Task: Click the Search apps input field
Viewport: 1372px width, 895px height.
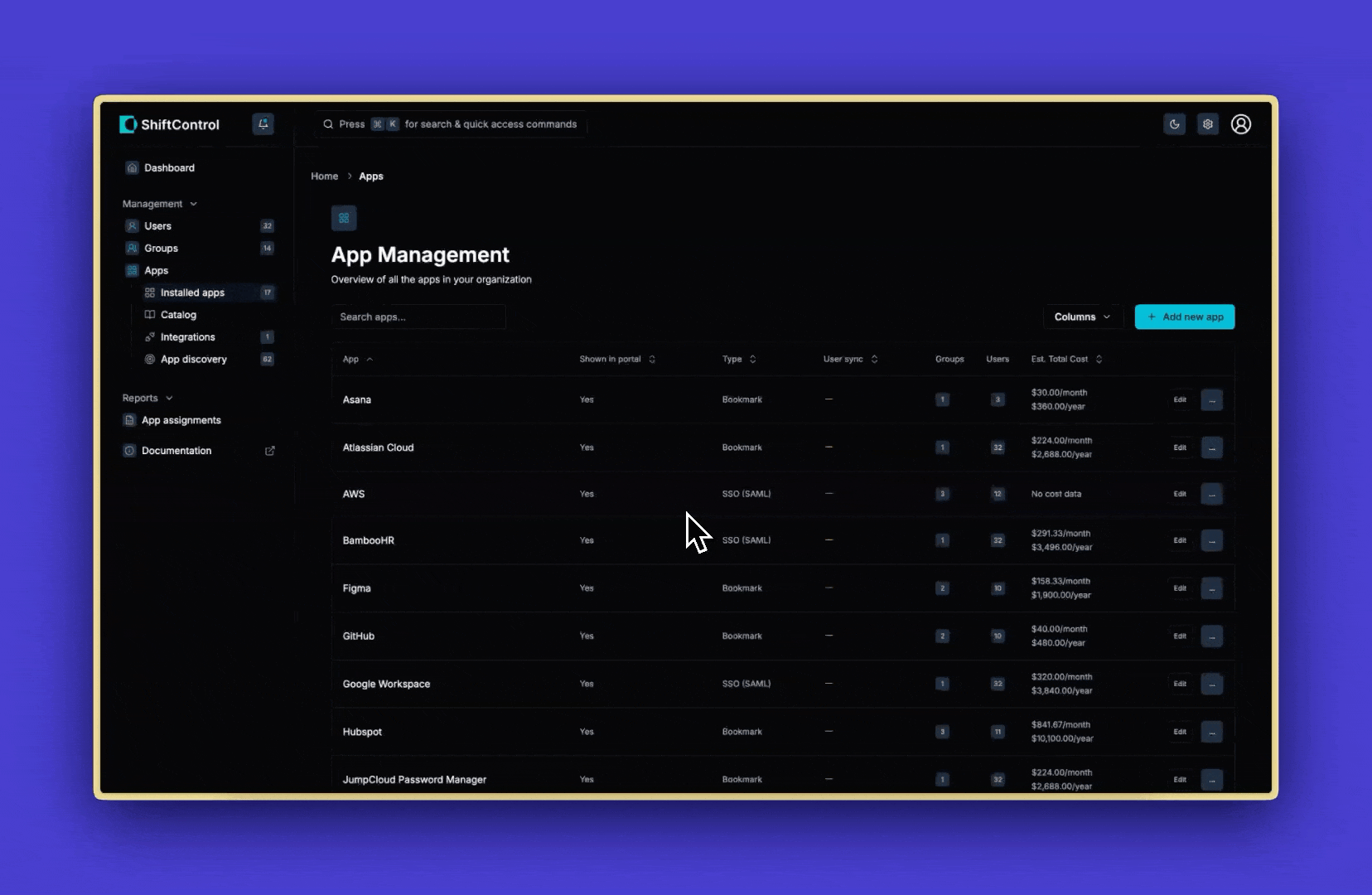Action: 418,317
